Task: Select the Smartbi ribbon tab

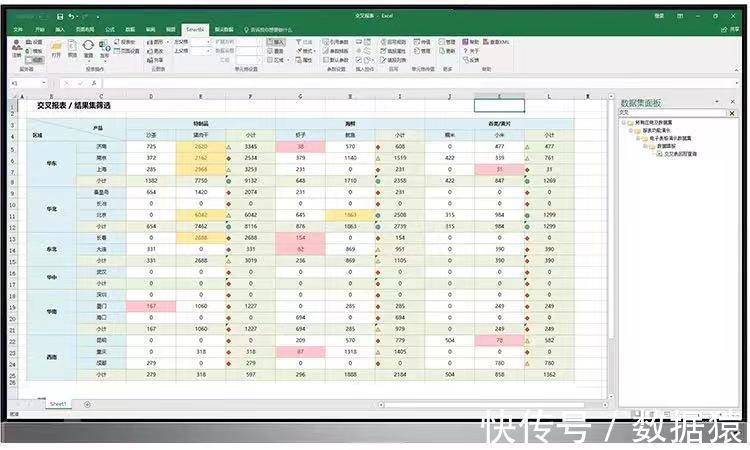Action: click(195, 30)
